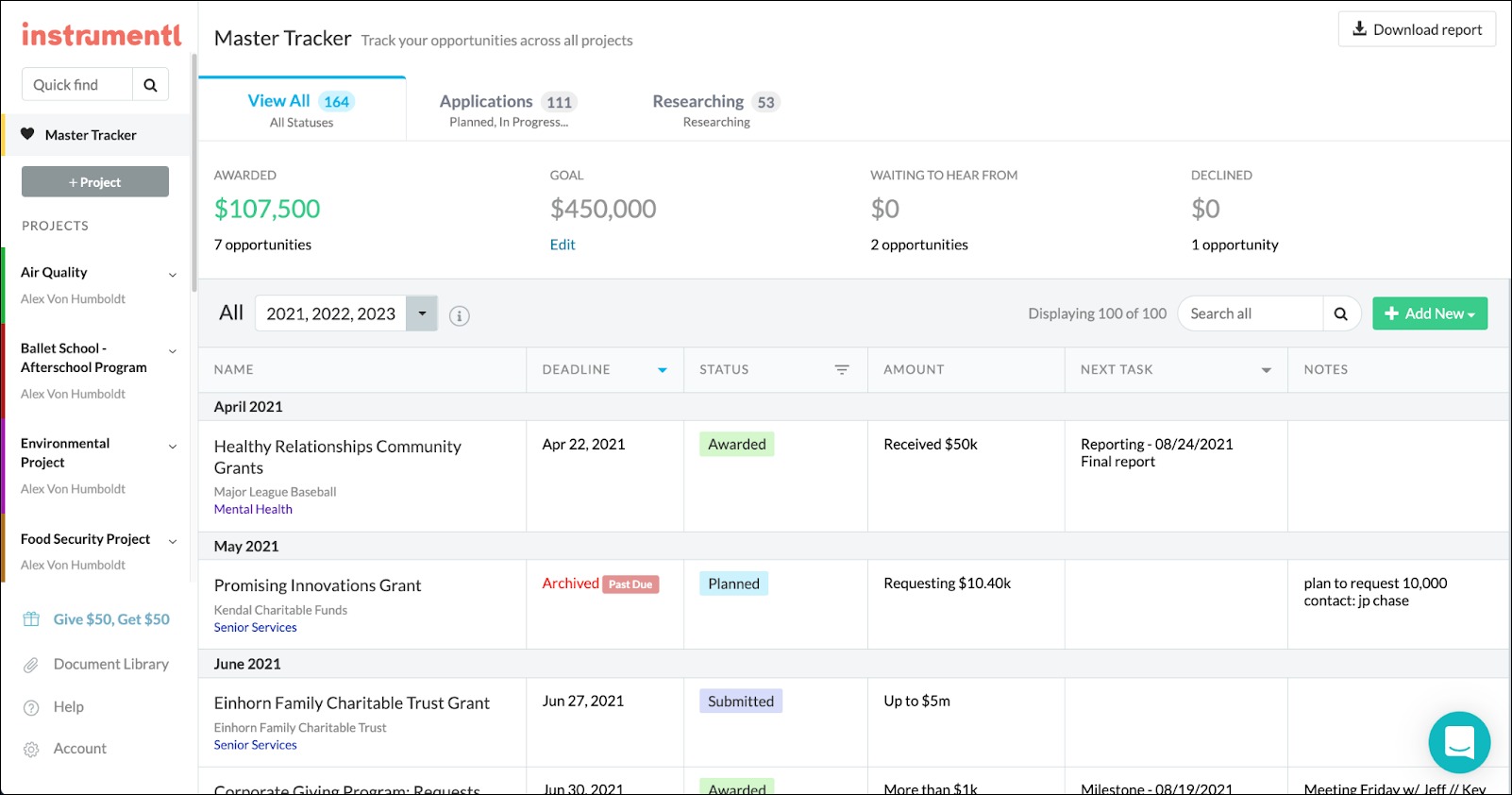
Task: Open Account settings from the sidebar
Action: pos(79,749)
